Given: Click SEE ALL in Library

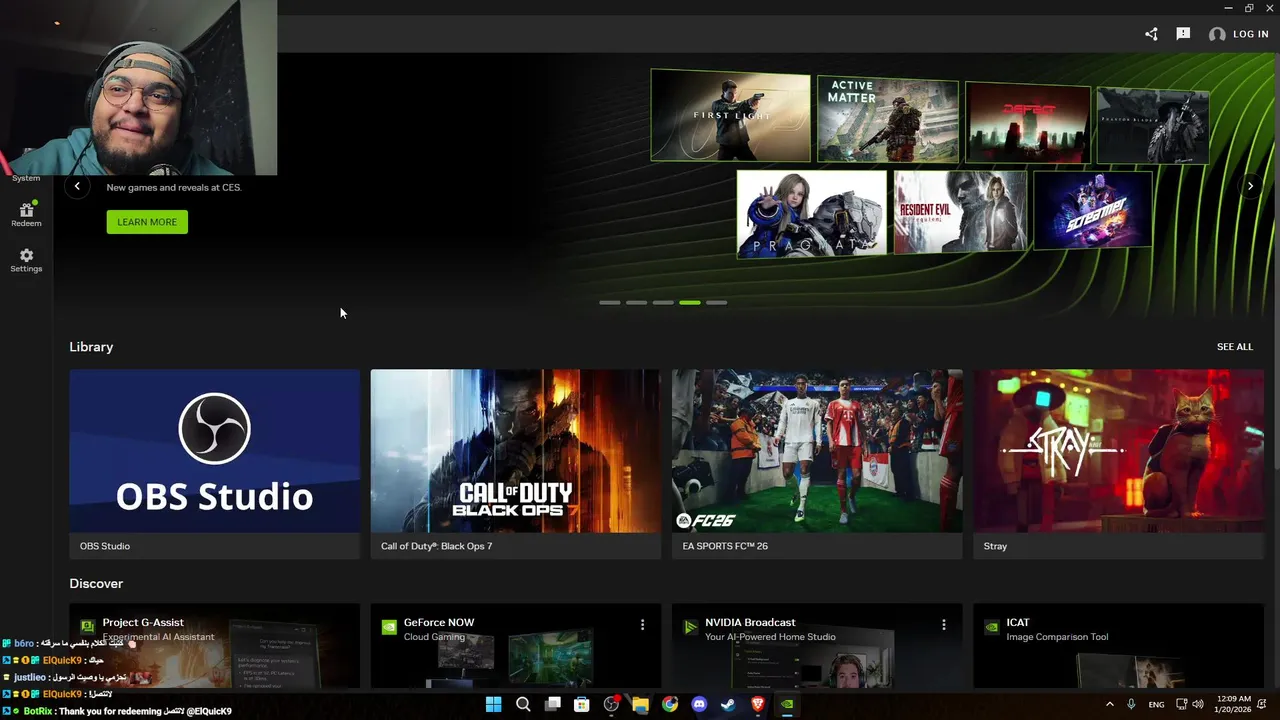Looking at the screenshot, I should (1235, 347).
